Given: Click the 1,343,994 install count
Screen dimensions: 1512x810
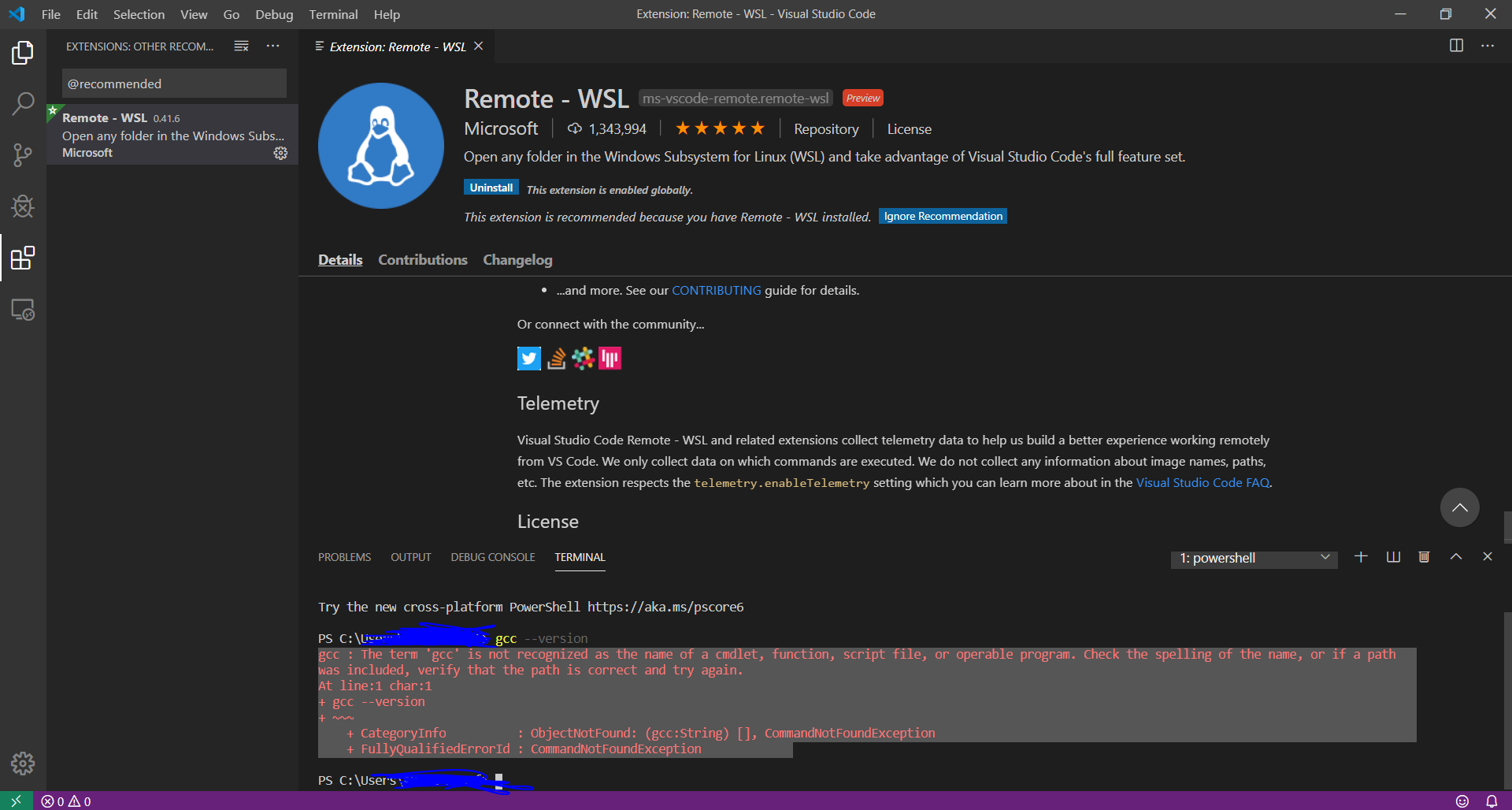Looking at the screenshot, I should (x=607, y=129).
